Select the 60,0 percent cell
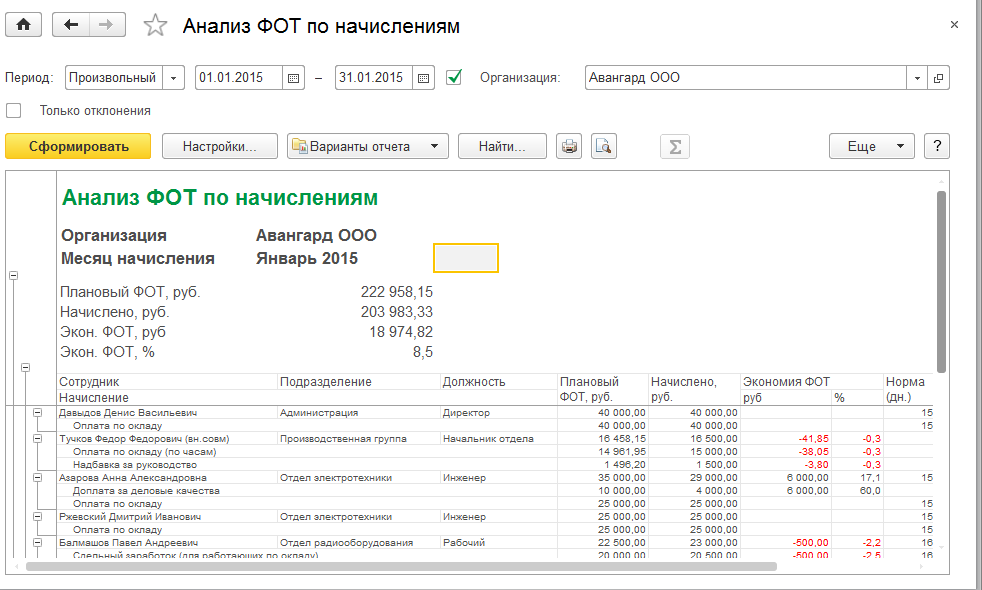Viewport: 982px width, 590px height. (x=870, y=490)
